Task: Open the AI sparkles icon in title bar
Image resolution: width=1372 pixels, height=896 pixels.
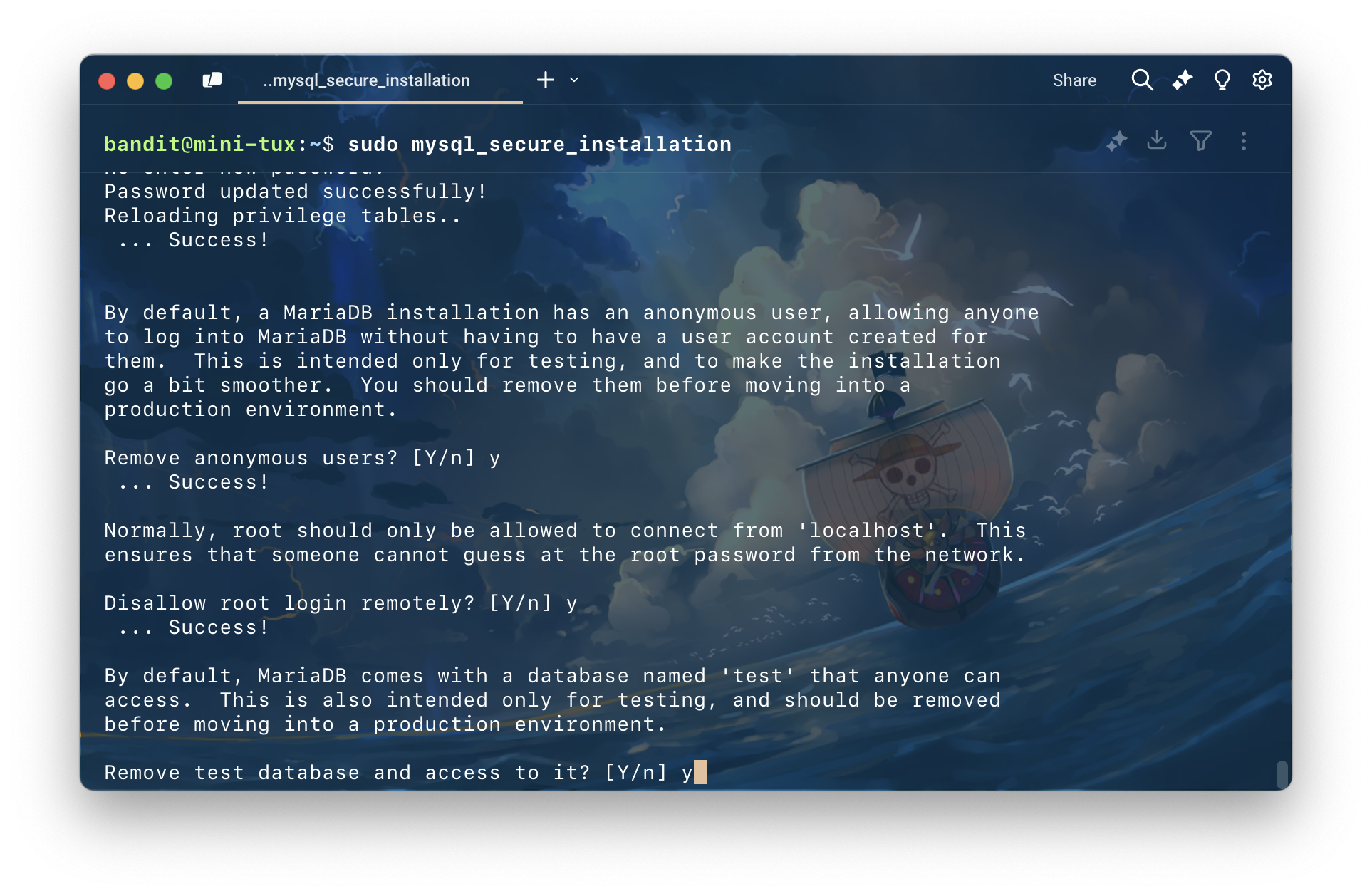Action: (1183, 80)
